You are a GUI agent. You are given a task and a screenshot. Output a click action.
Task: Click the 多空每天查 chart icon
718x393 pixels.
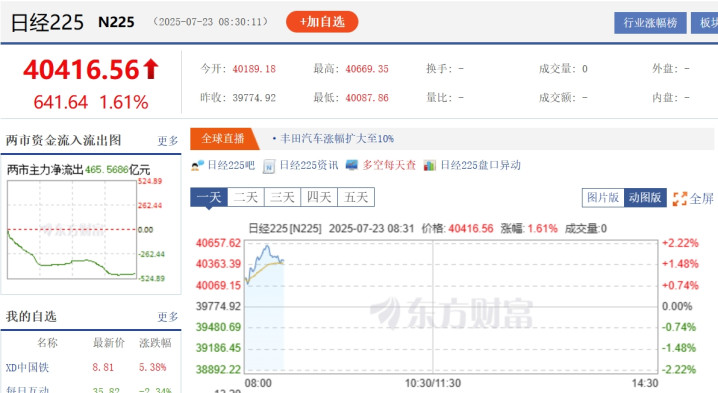352,165
